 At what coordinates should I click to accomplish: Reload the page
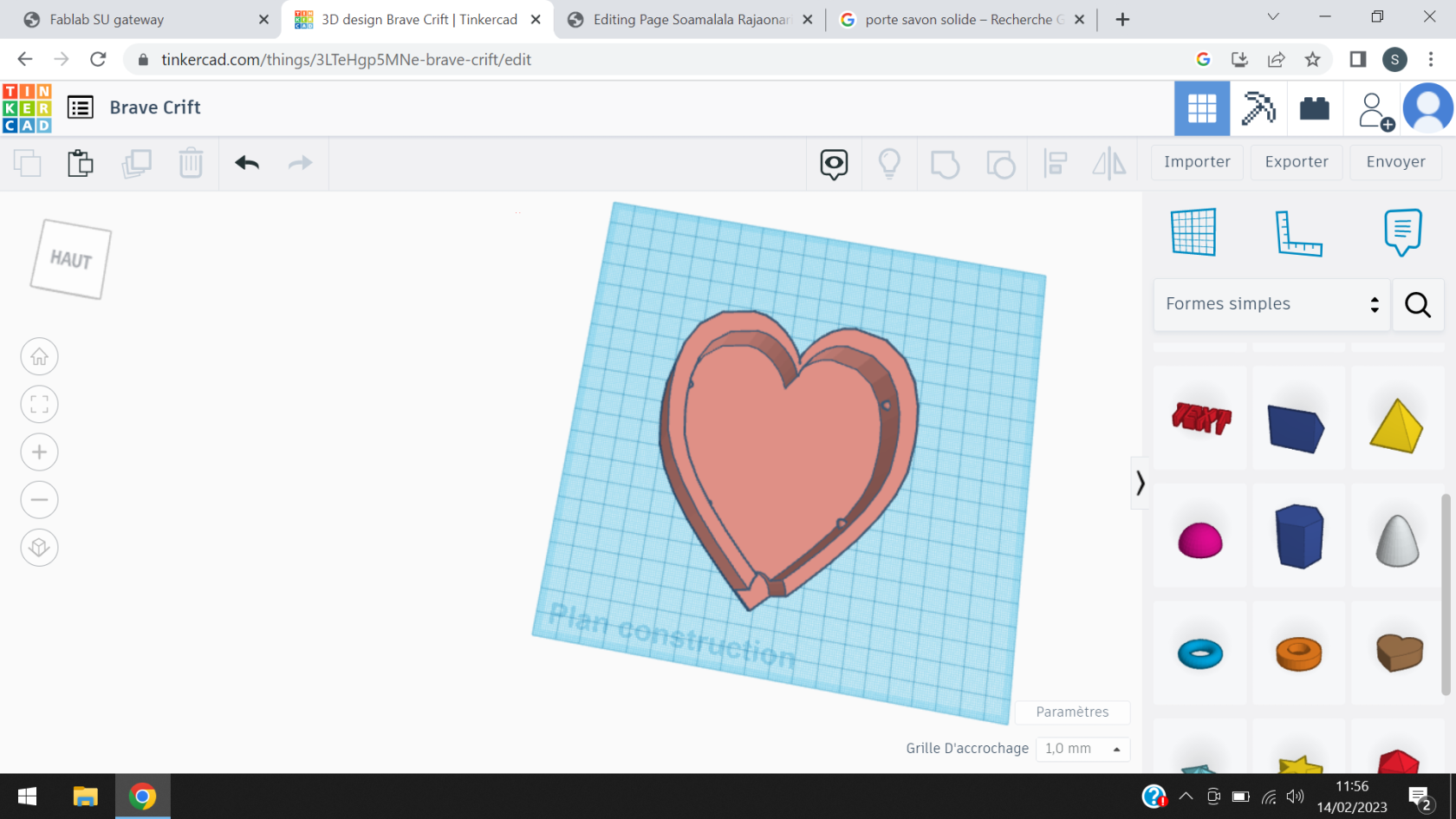pyautogui.click(x=98, y=59)
